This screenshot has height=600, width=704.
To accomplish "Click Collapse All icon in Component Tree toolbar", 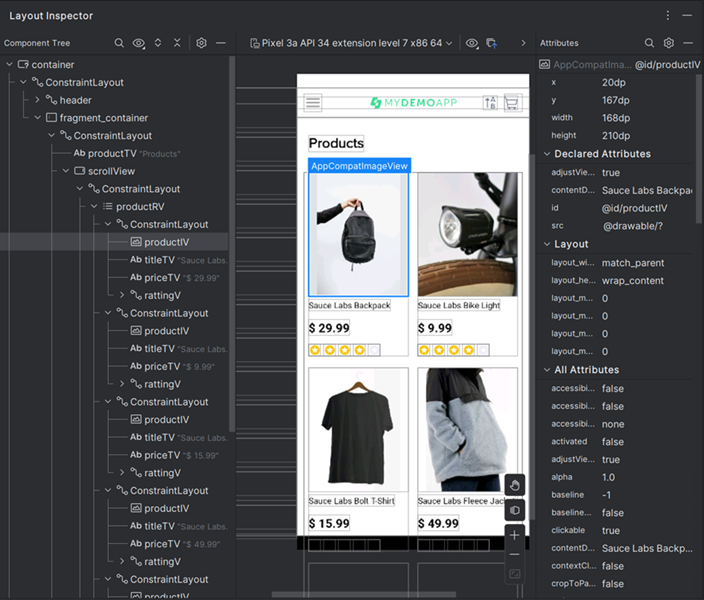I will [x=177, y=44].
